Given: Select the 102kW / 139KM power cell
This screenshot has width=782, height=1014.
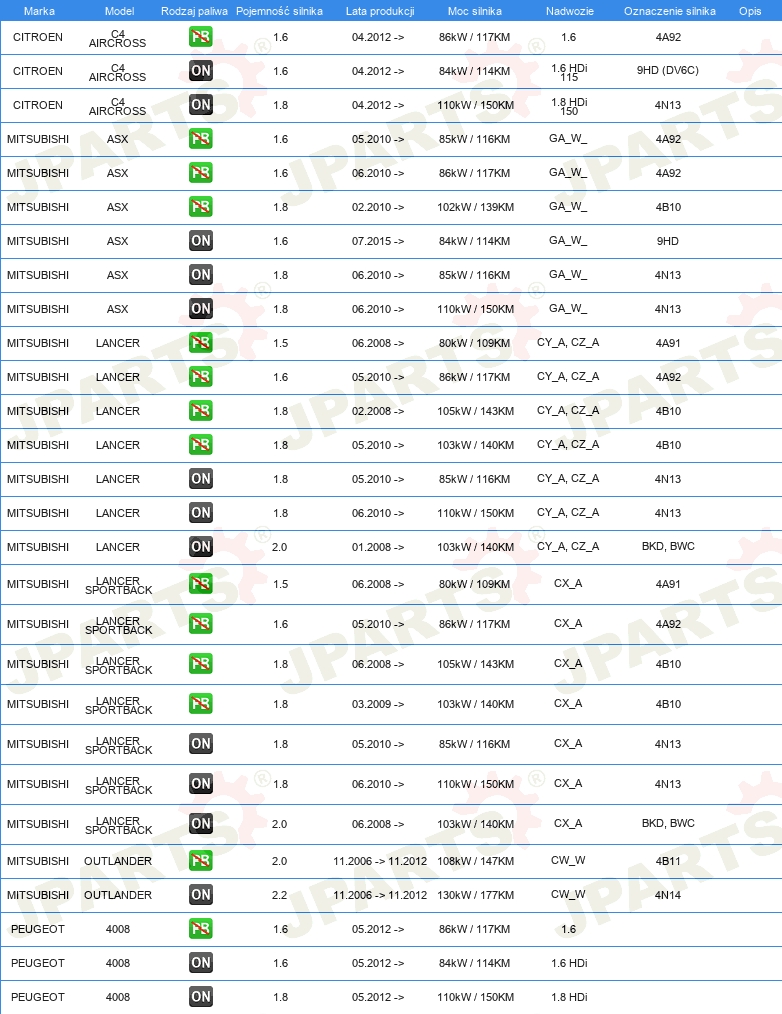Looking at the screenshot, I should [x=475, y=207].
